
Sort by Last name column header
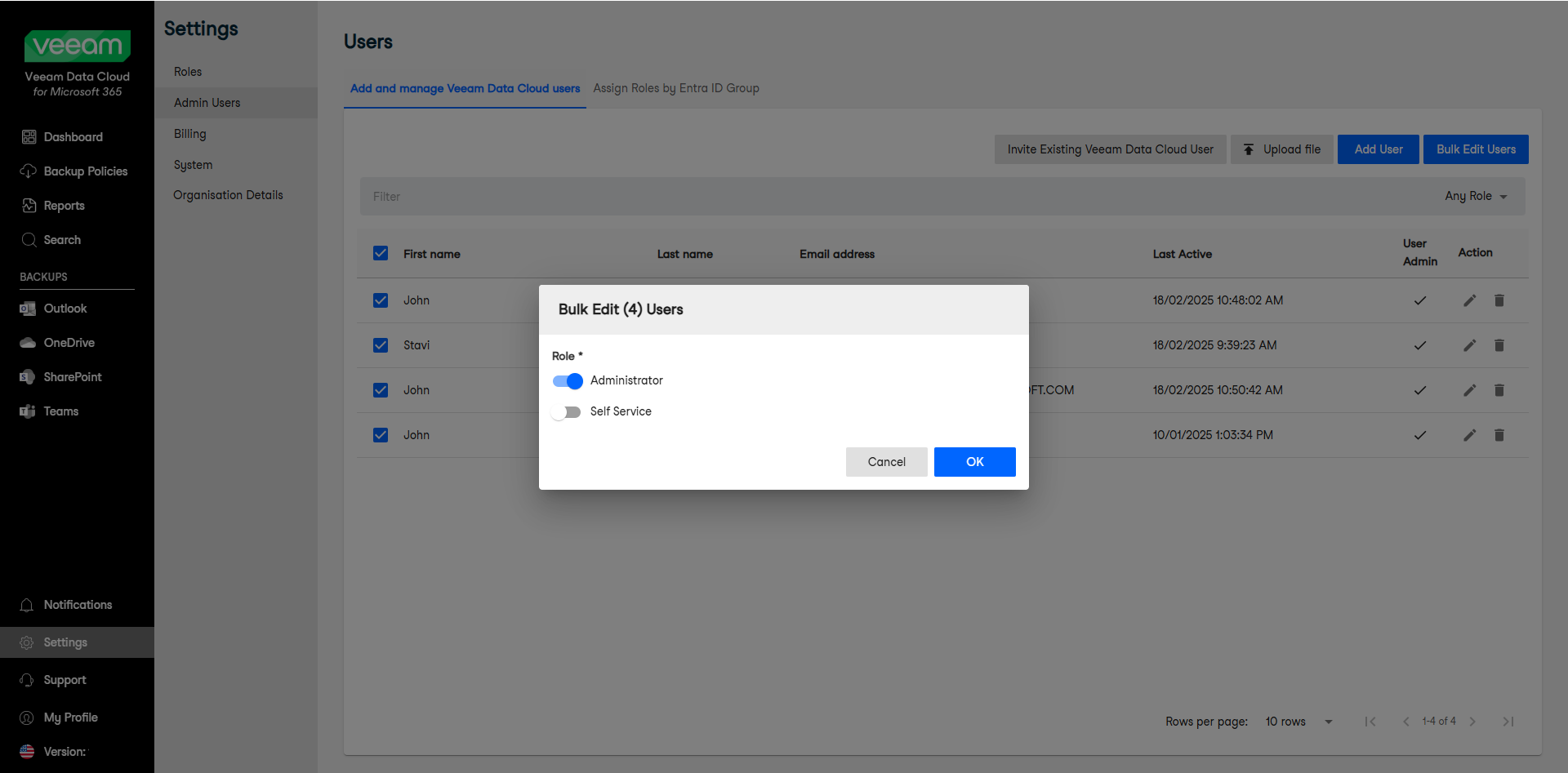coord(685,254)
